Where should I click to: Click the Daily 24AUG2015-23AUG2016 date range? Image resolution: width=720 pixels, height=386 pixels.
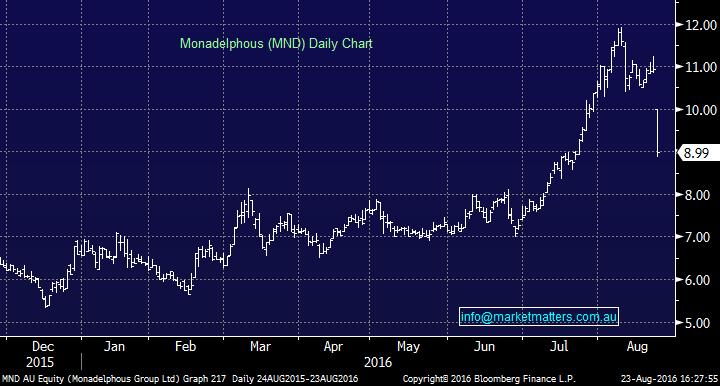tap(295, 379)
